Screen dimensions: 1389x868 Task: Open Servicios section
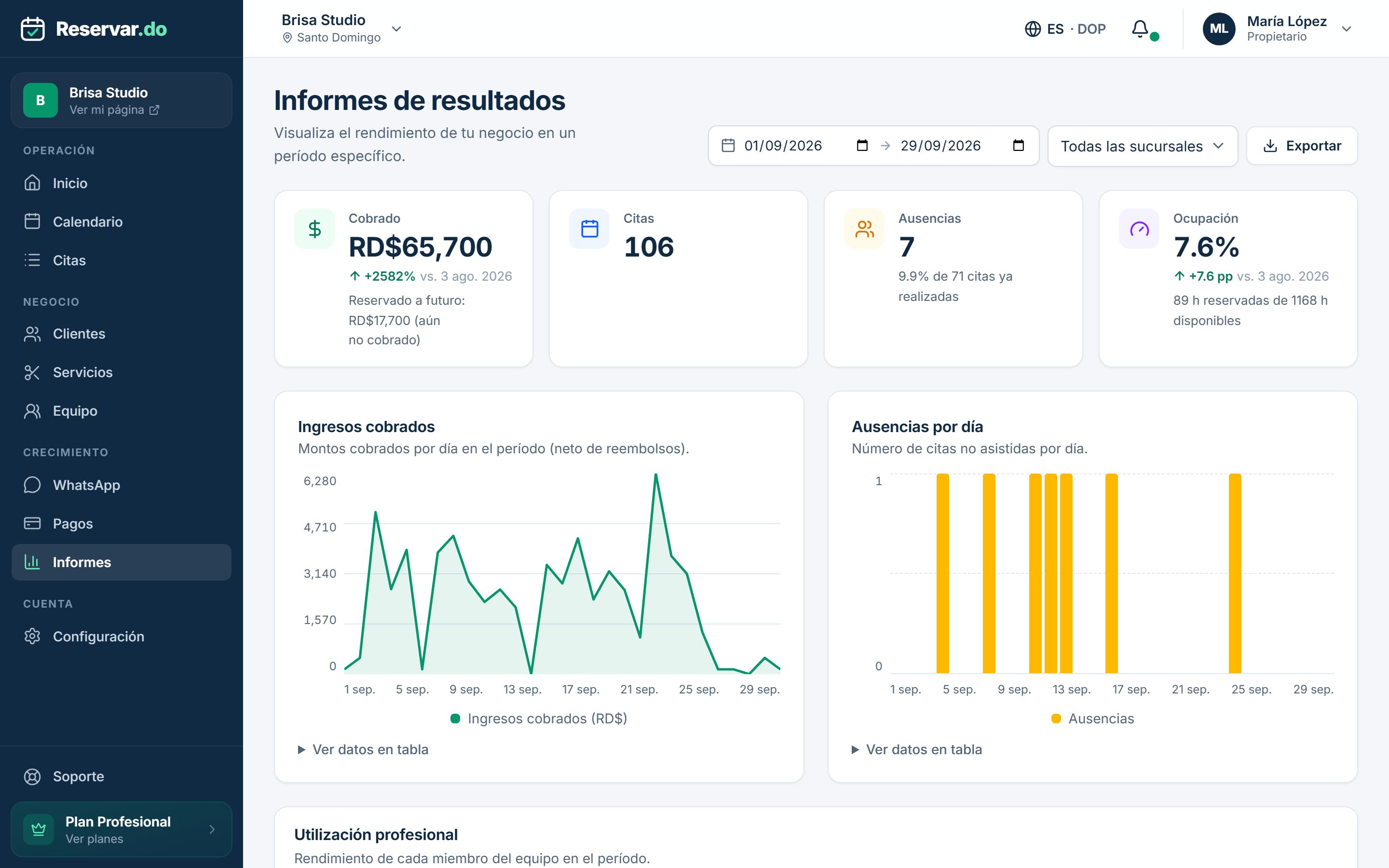121,372
